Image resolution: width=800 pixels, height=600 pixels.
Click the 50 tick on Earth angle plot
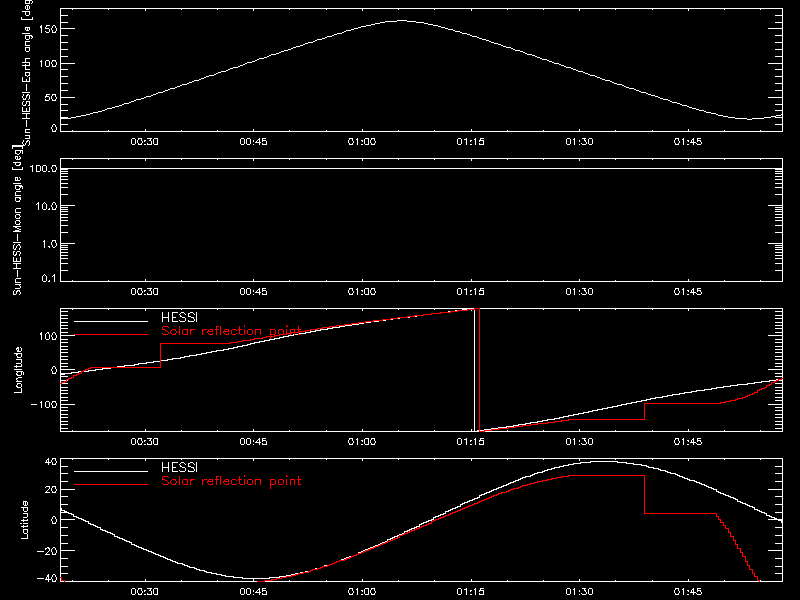click(x=51, y=97)
